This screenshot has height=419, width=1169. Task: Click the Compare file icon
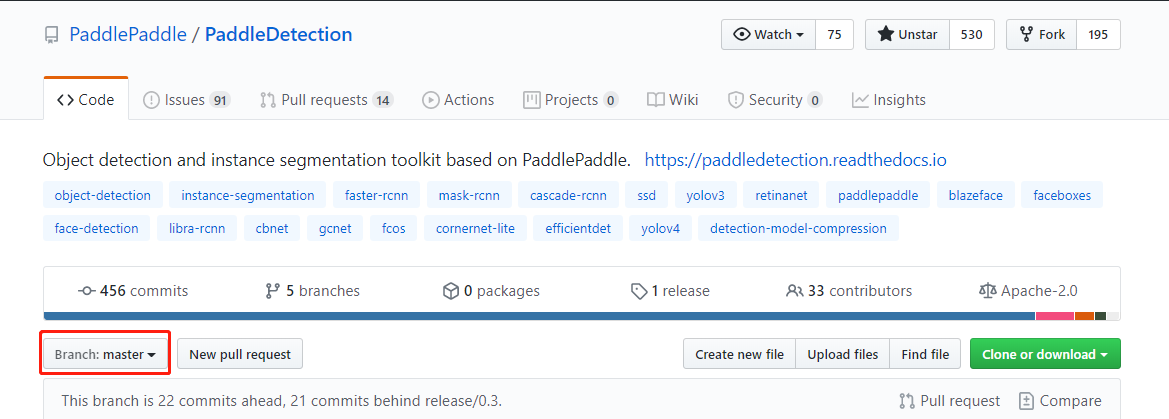(1026, 401)
